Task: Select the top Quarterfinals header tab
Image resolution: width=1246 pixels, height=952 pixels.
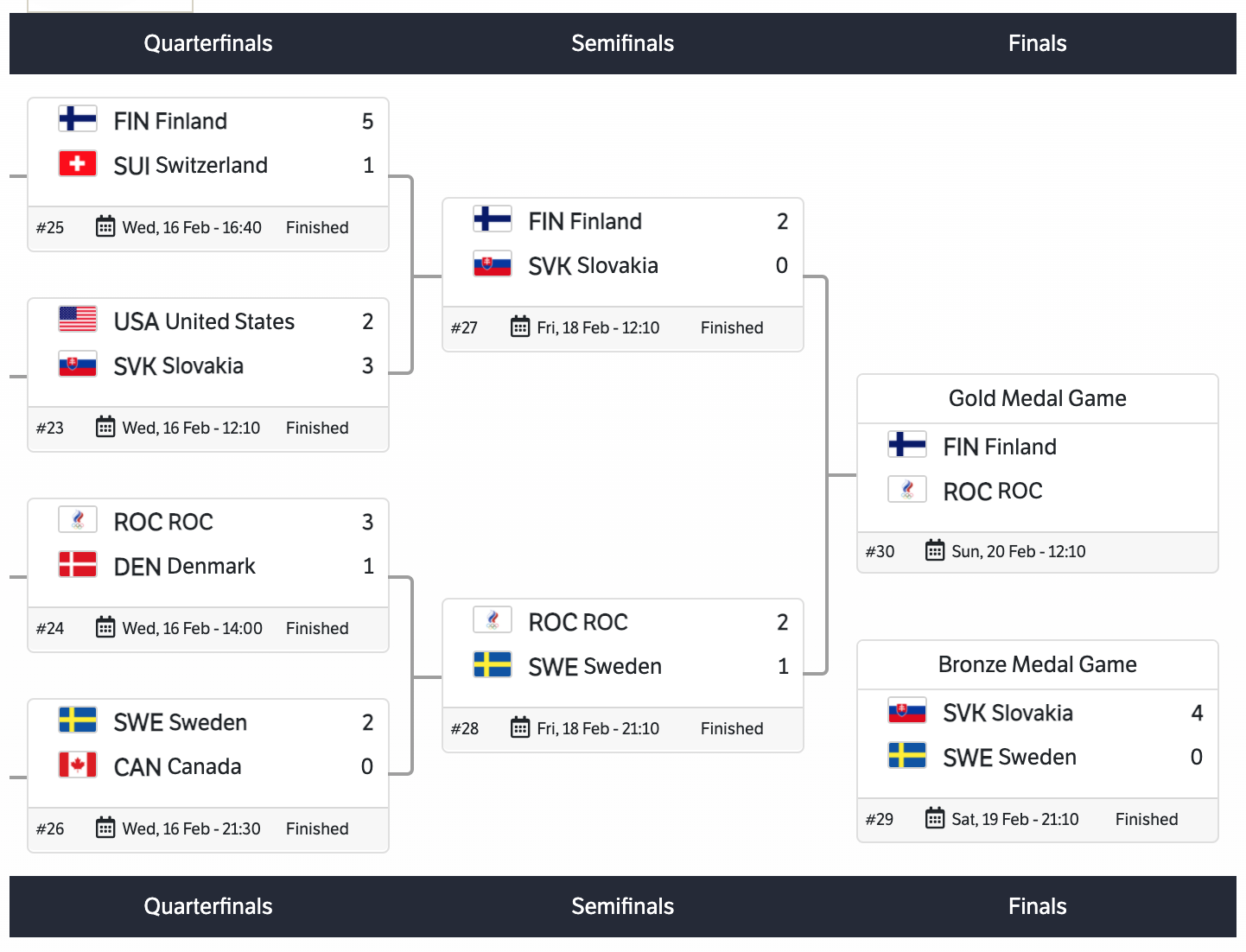Action: pyautogui.click(x=208, y=43)
